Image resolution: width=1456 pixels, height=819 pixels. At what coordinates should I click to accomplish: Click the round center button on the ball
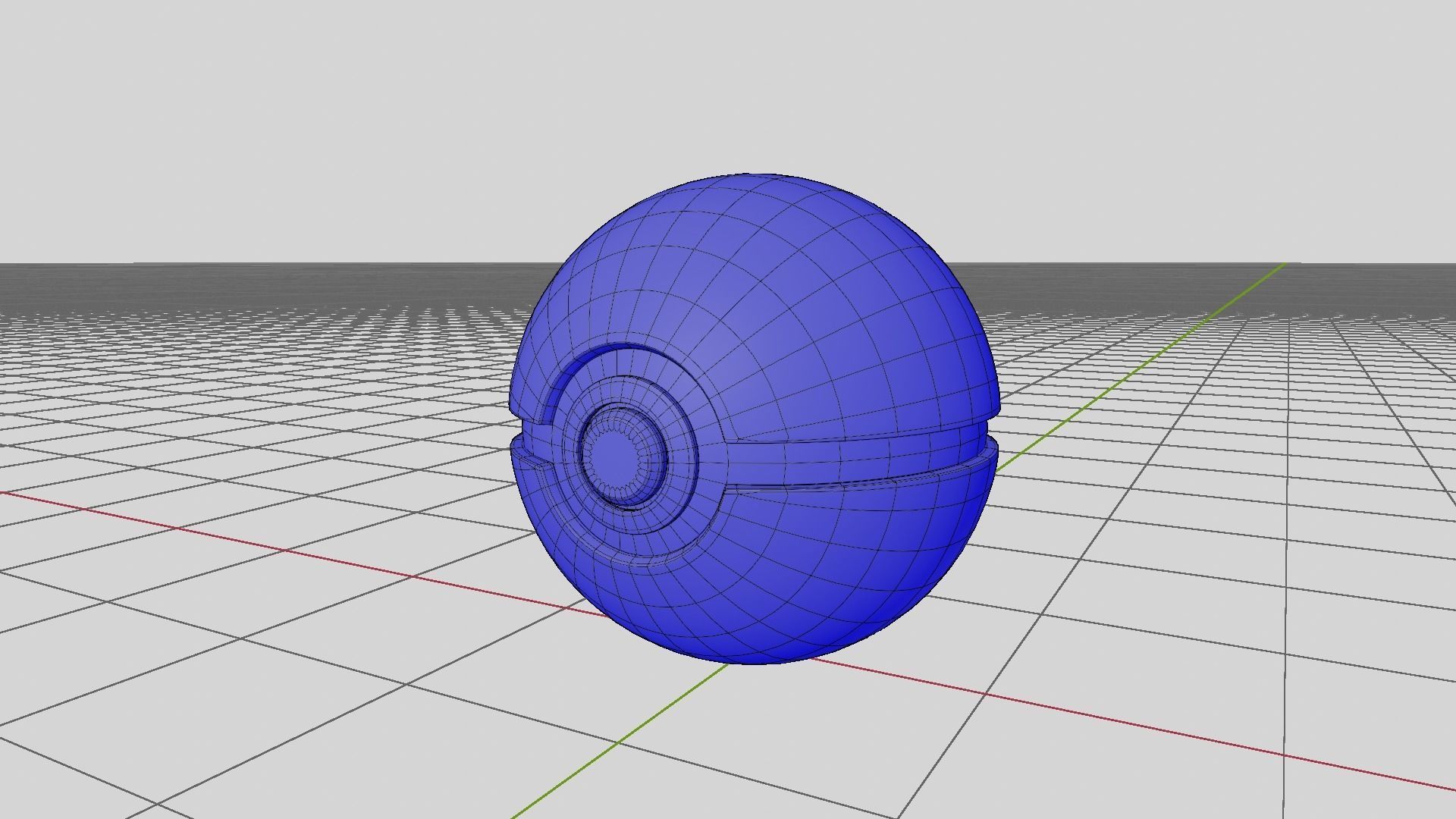coord(622,457)
